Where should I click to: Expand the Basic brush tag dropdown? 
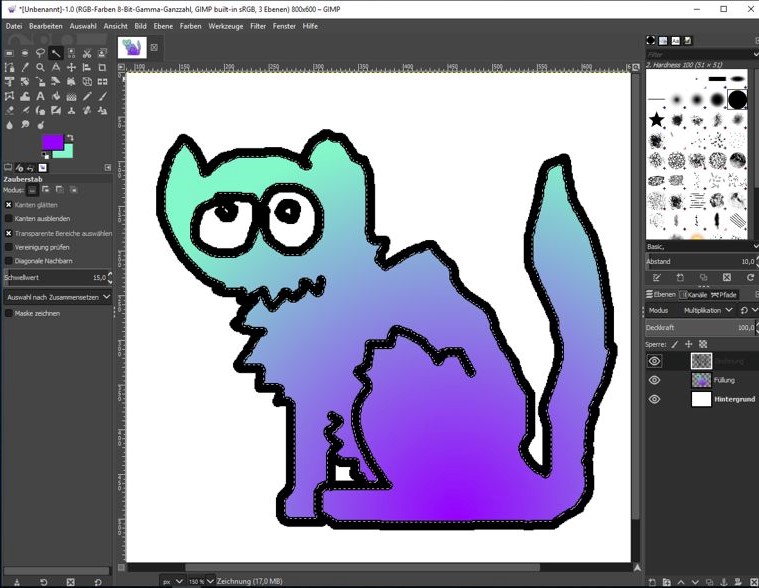click(750, 245)
